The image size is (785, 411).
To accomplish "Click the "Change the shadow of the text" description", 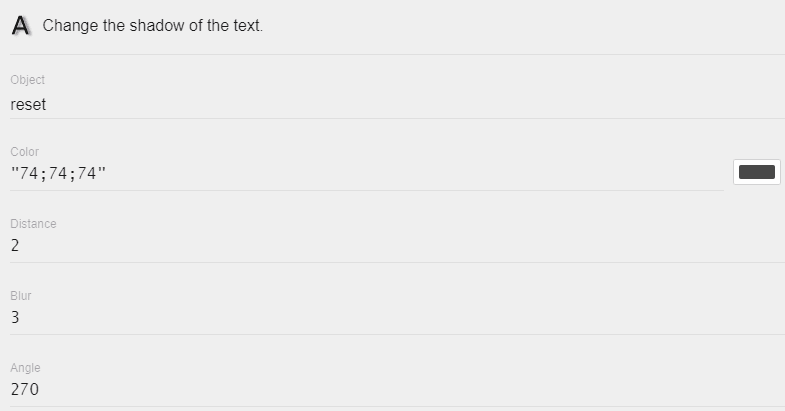I will (x=152, y=26).
